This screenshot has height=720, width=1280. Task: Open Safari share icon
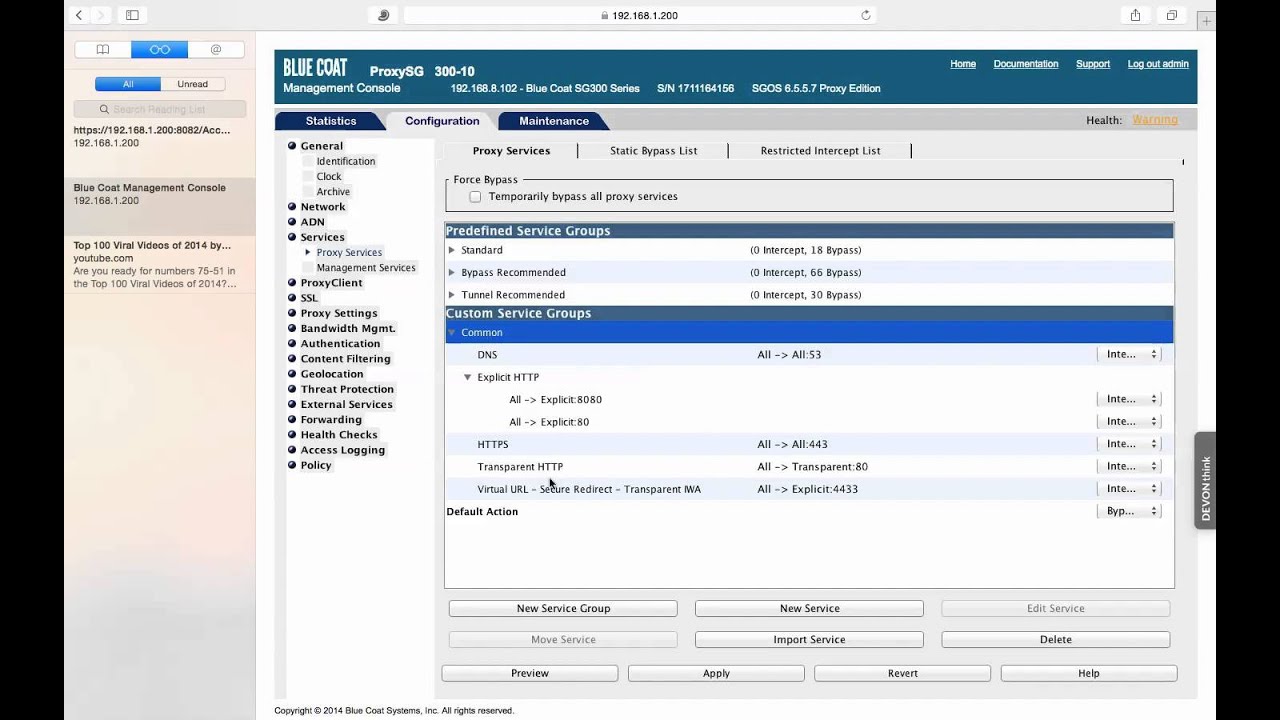1135,15
